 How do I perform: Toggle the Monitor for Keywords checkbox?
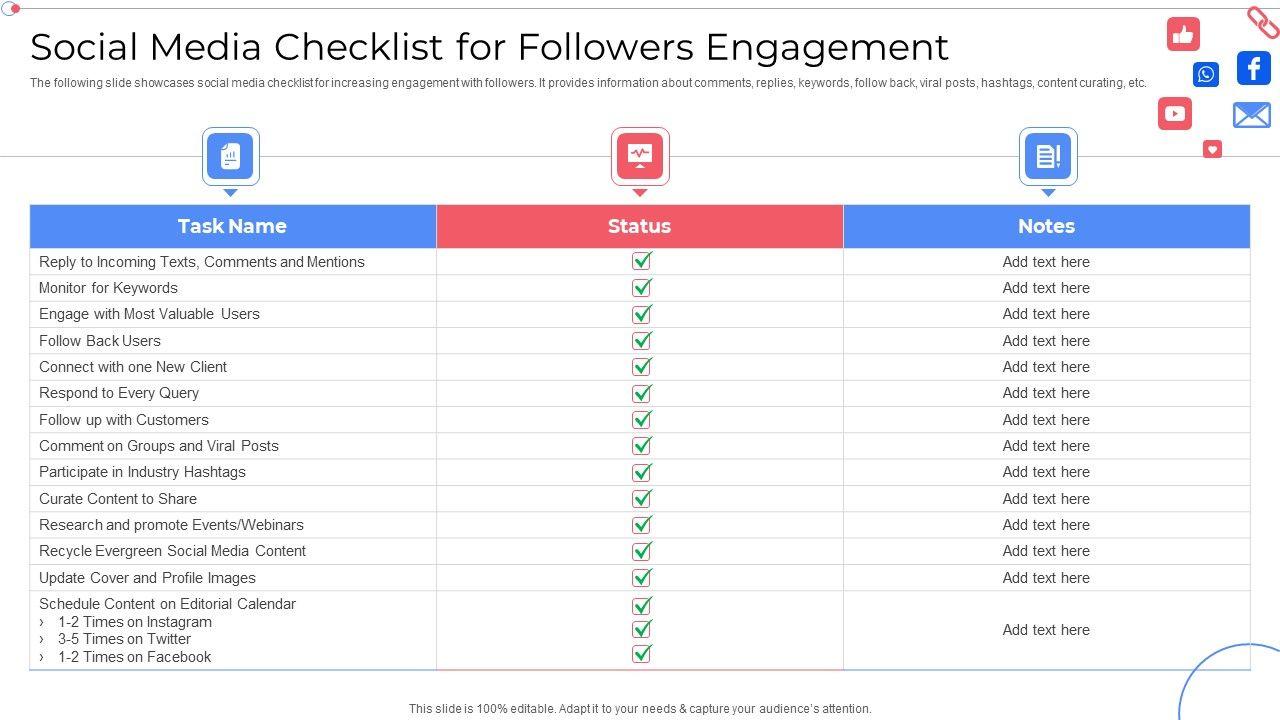tap(642, 288)
